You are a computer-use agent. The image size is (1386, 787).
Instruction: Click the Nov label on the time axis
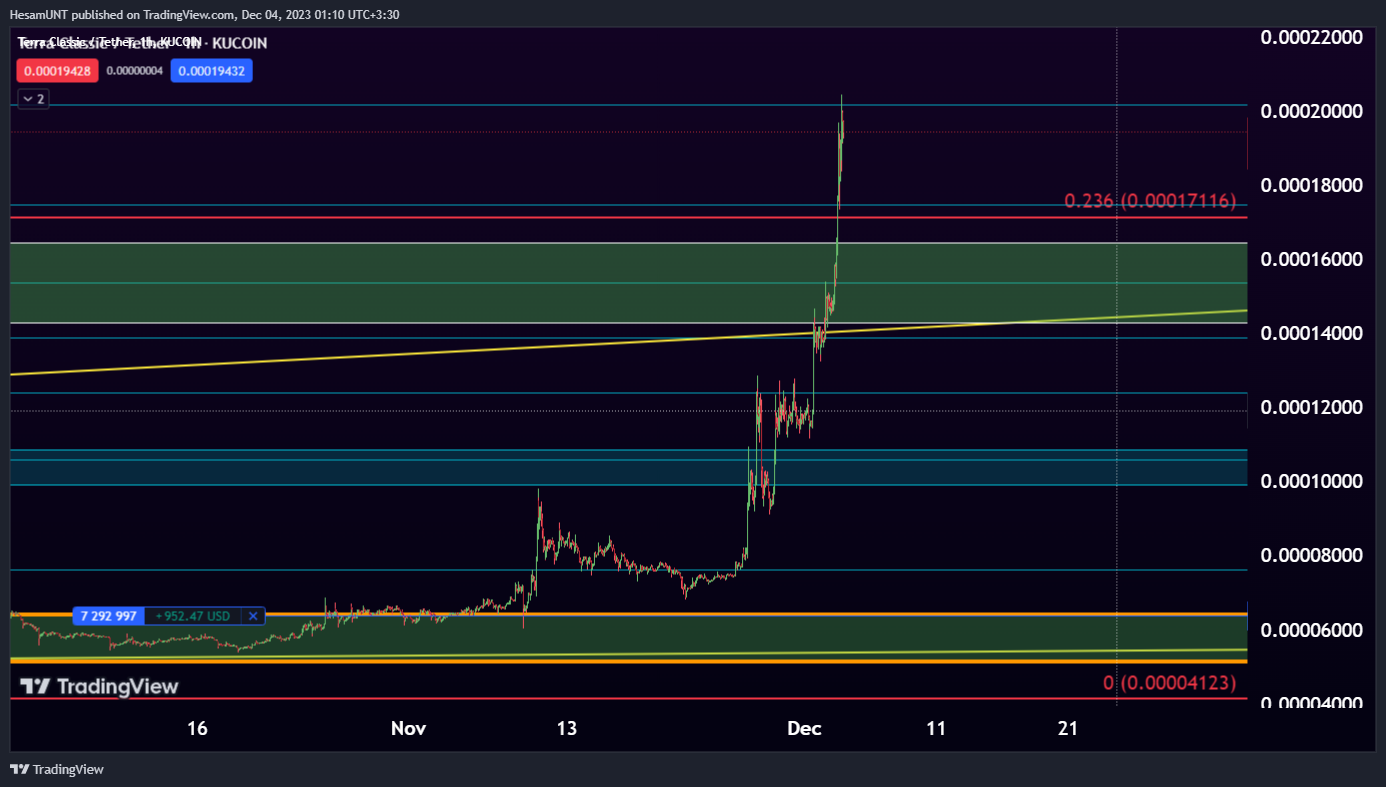(x=408, y=728)
